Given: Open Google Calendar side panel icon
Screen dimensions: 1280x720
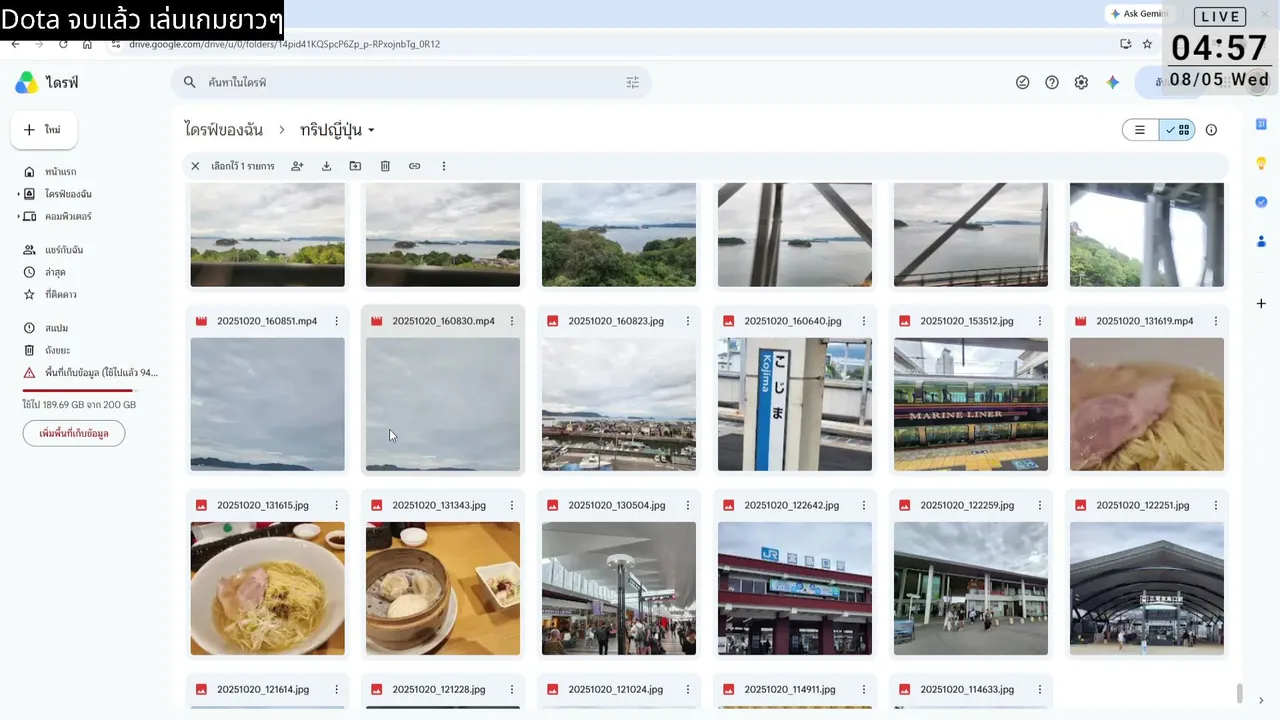Looking at the screenshot, I should [1261, 123].
